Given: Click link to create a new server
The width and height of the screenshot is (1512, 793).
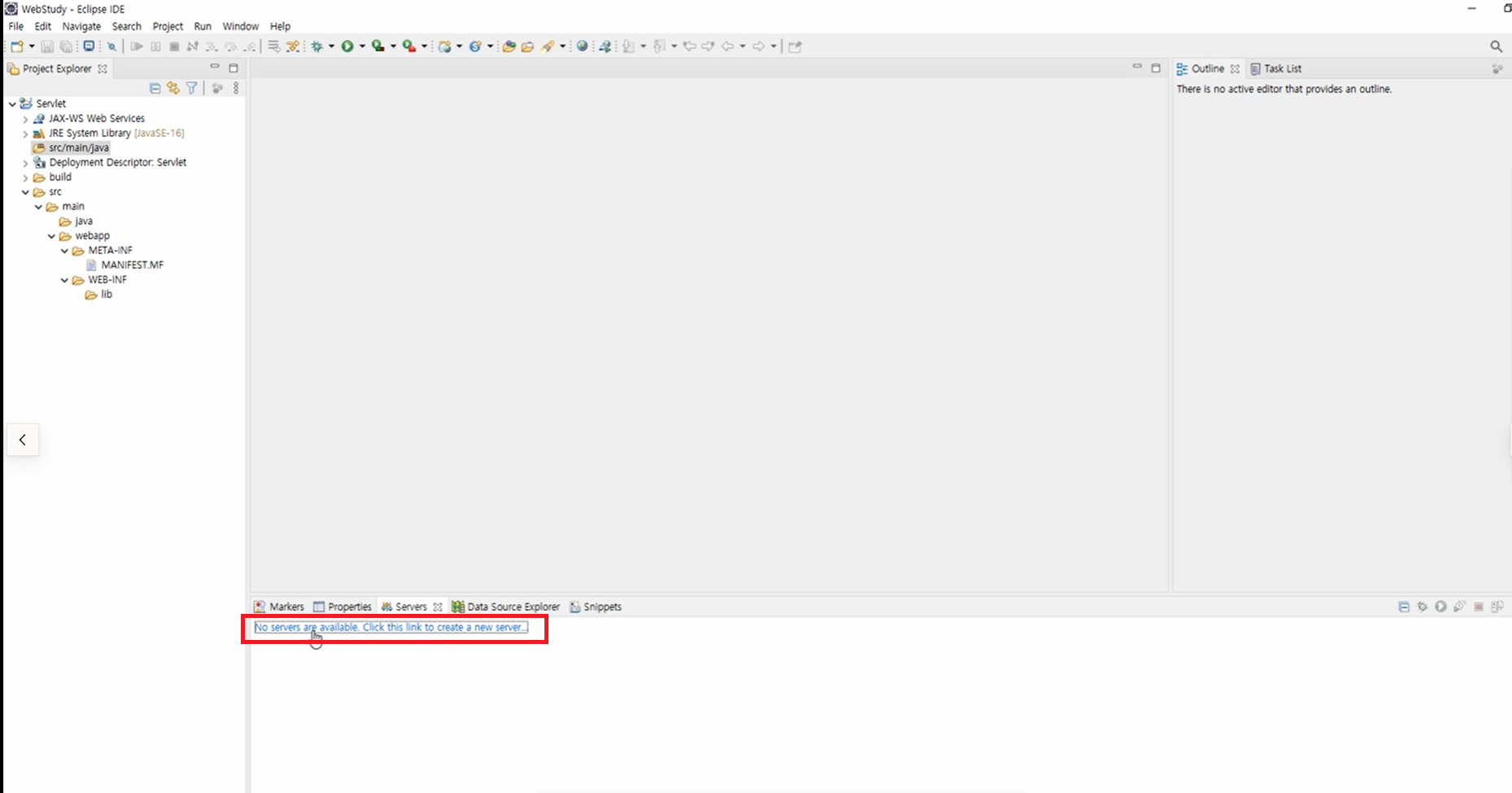Looking at the screenshot, I should [x=391, y=628].
